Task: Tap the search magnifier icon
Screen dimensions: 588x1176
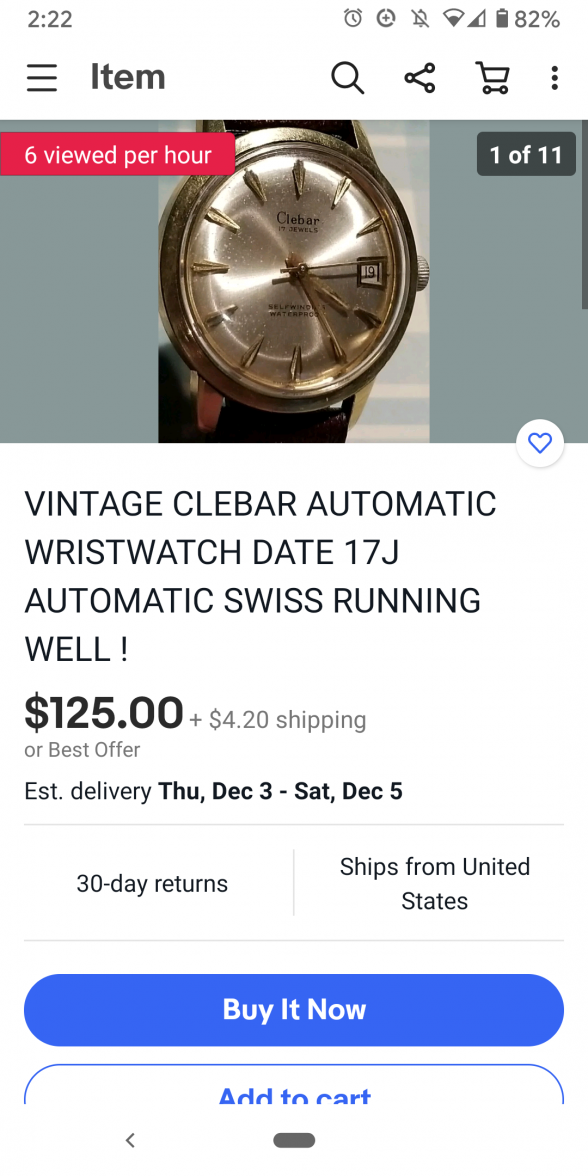Action: [347, 77]
